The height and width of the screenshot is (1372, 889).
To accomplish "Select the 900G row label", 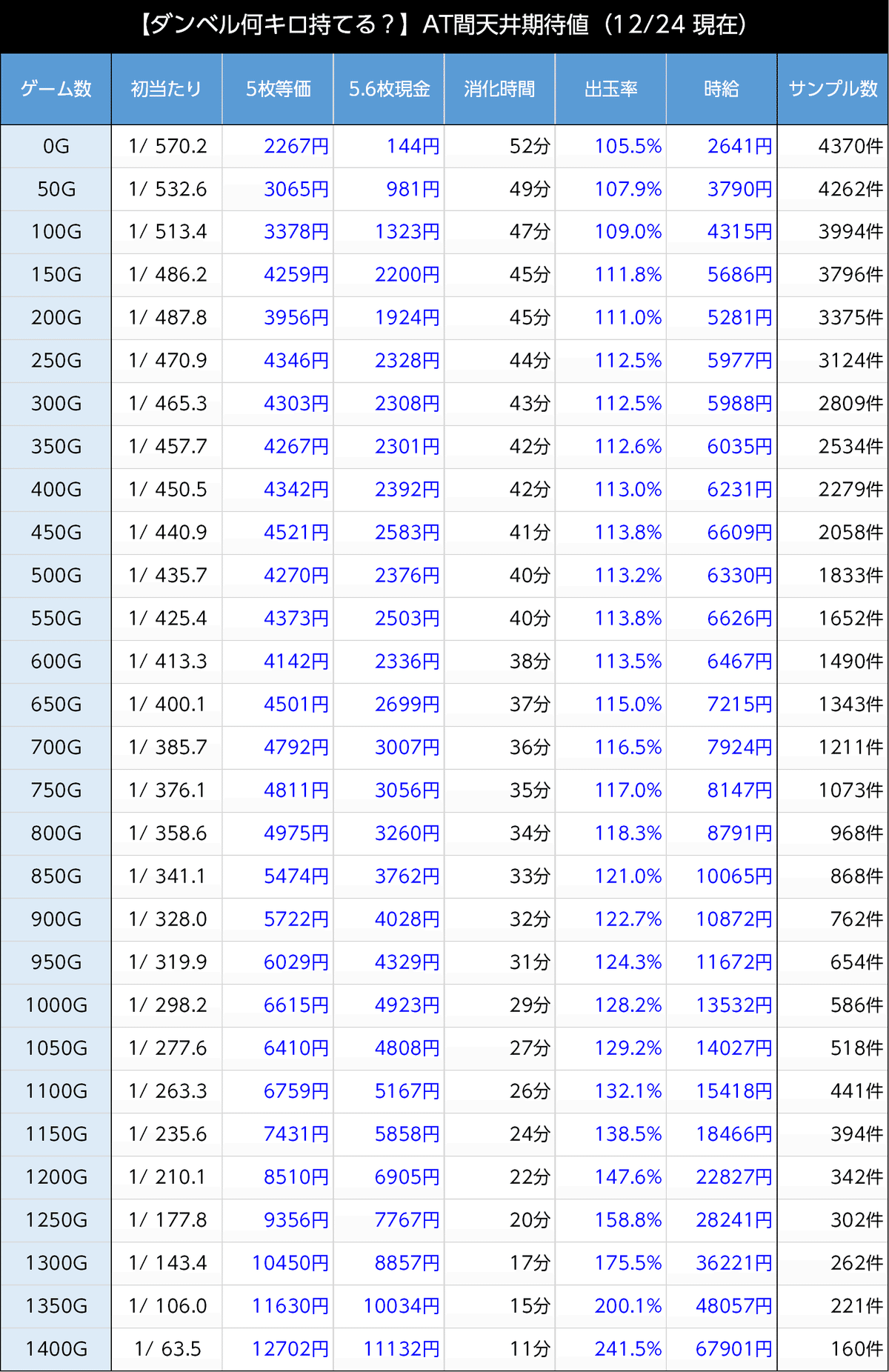I will 56,920.
